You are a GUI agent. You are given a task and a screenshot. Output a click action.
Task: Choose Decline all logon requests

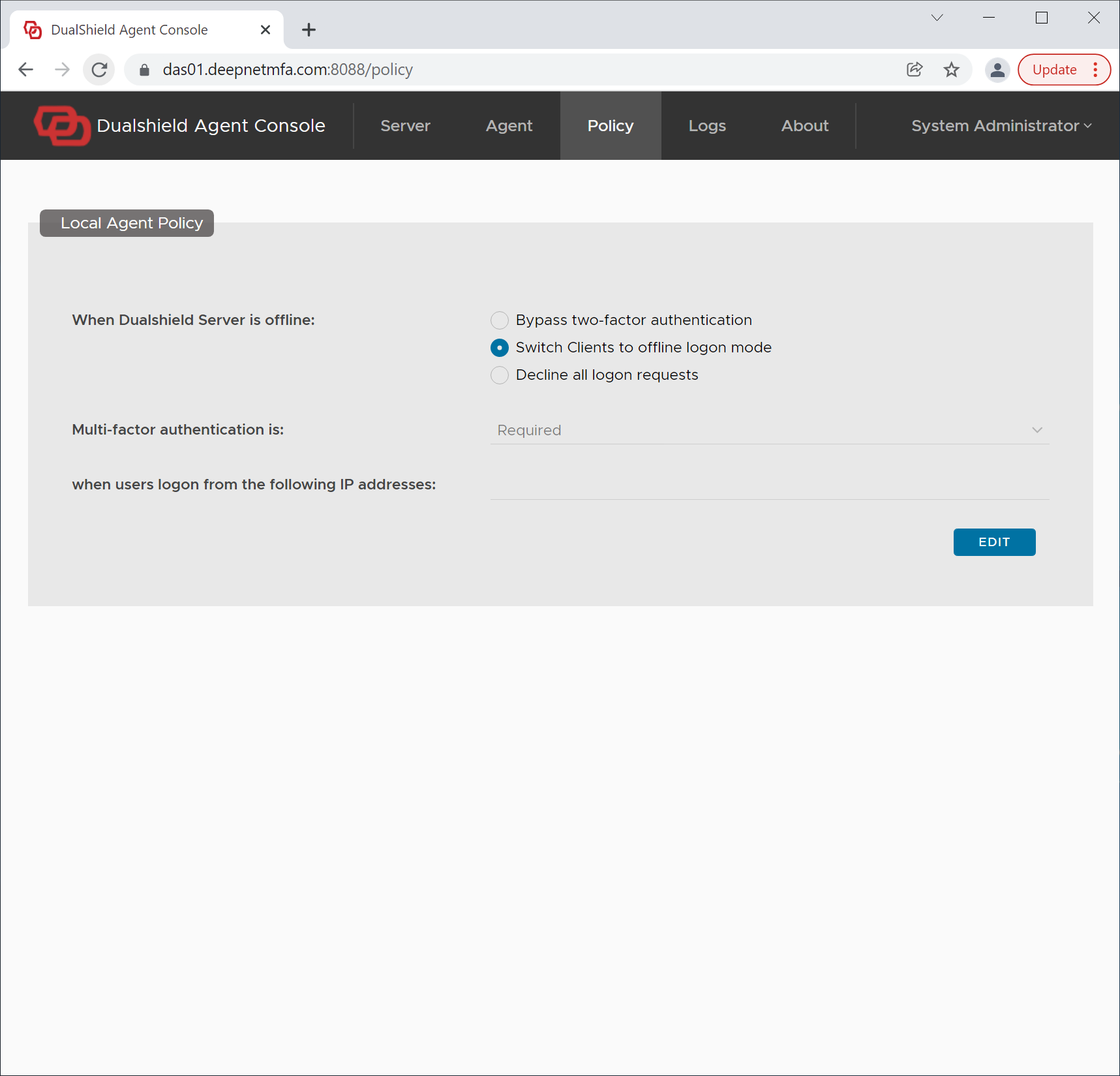500,375
